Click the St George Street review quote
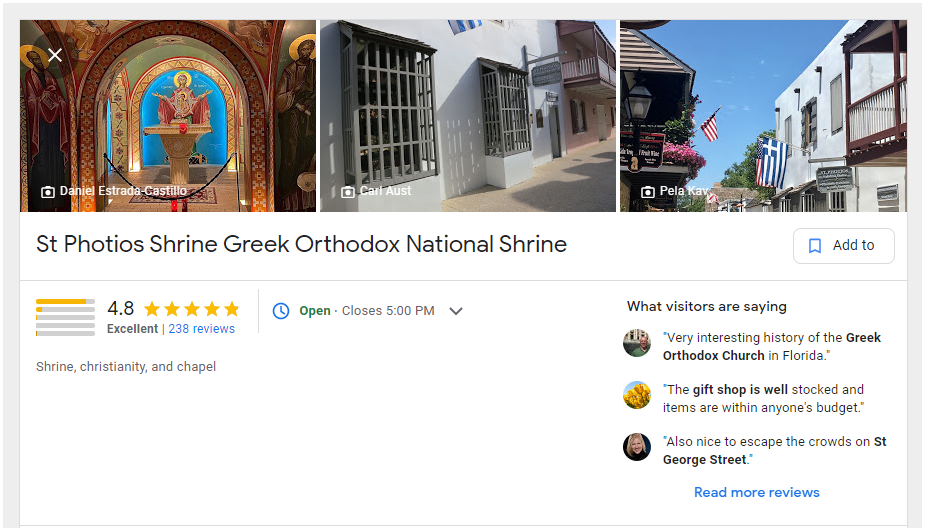 (x=774, y=451)
